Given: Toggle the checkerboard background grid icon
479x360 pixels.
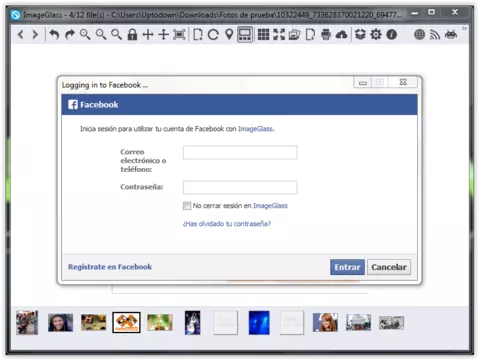Looking at the screenshot, I should (x=263, y=35).
